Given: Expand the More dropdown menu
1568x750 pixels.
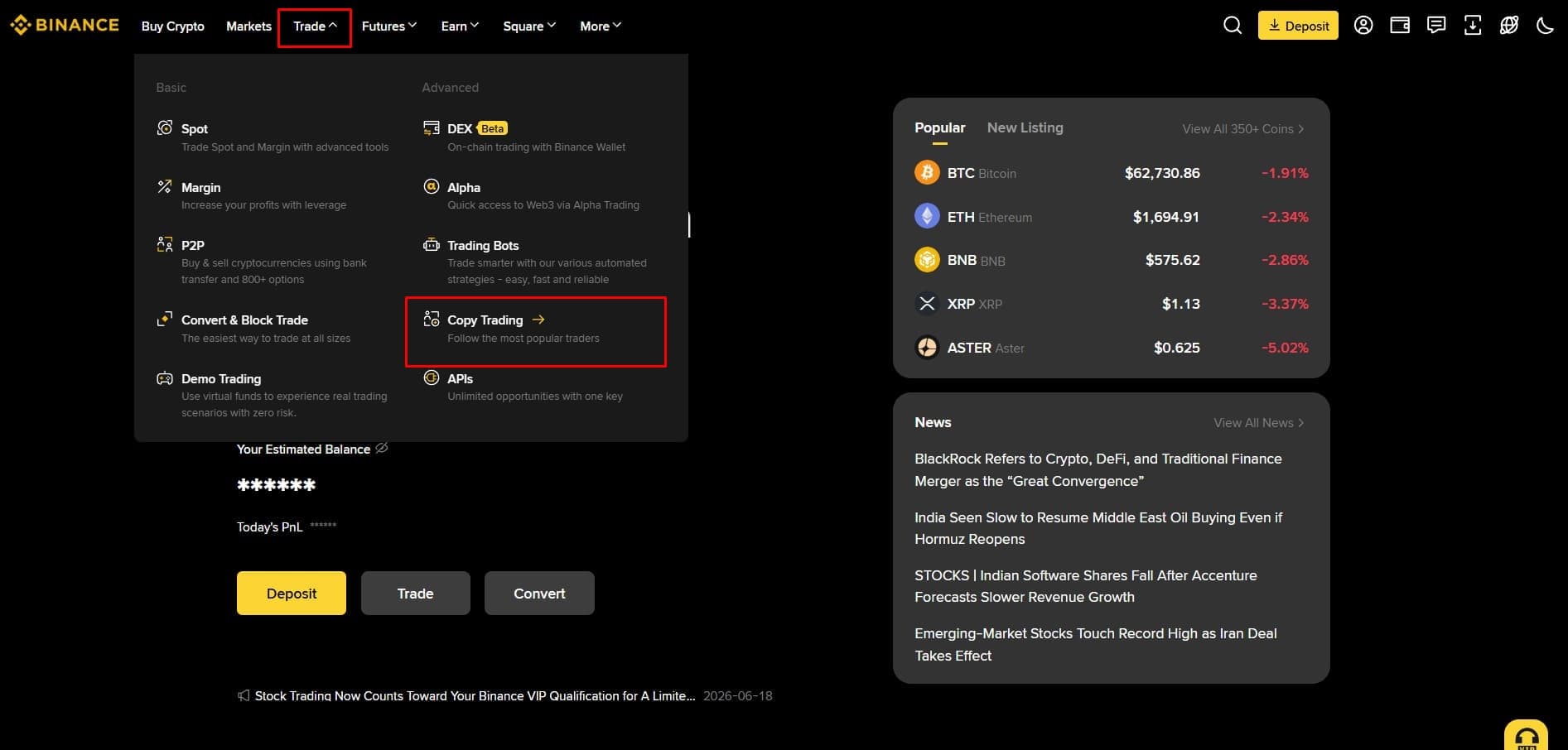Looking at the screenshot, I should (x=601, y=26).
